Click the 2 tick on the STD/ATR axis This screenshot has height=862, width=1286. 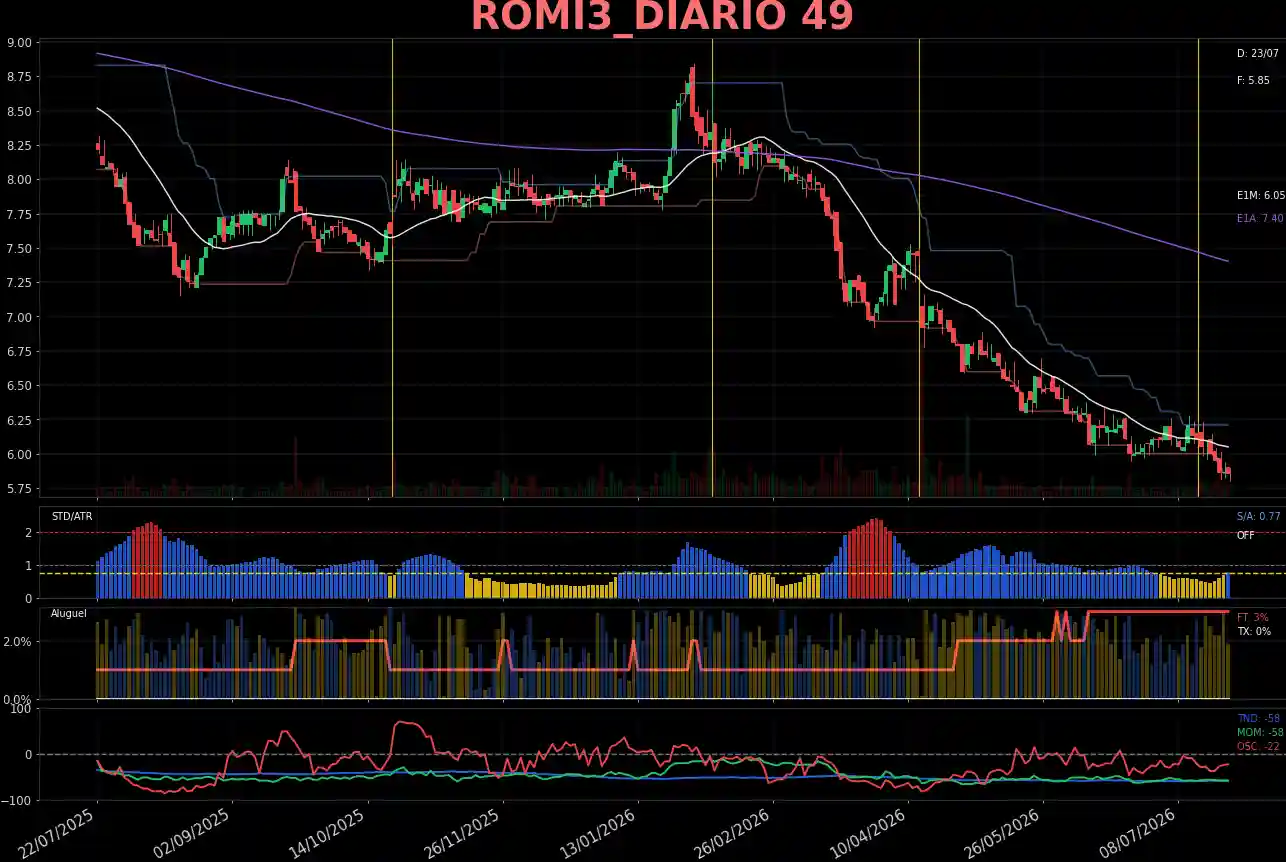pos(28,533)
